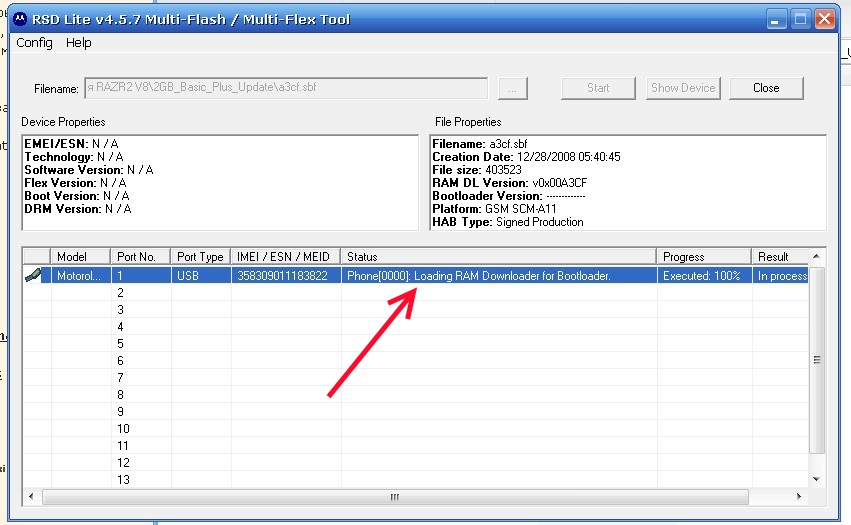Click the horizontal scrollbar left arrow
The width and height of the screenshot is (851, 525).
click(31, 496)
